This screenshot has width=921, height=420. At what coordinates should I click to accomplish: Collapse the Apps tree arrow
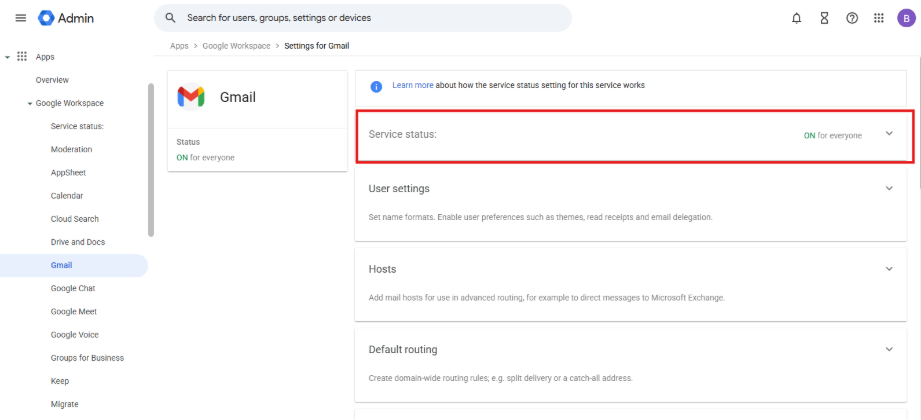pyautogui.click(x=7, y=57)
